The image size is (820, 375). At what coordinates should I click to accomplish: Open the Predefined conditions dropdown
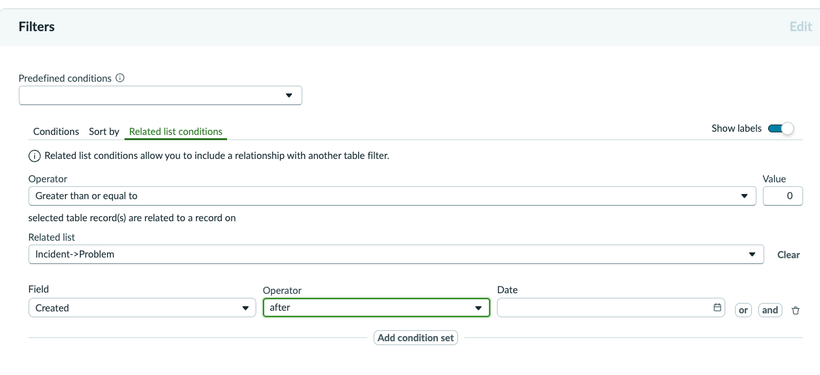pyautogui.click(x=160, y=95)
